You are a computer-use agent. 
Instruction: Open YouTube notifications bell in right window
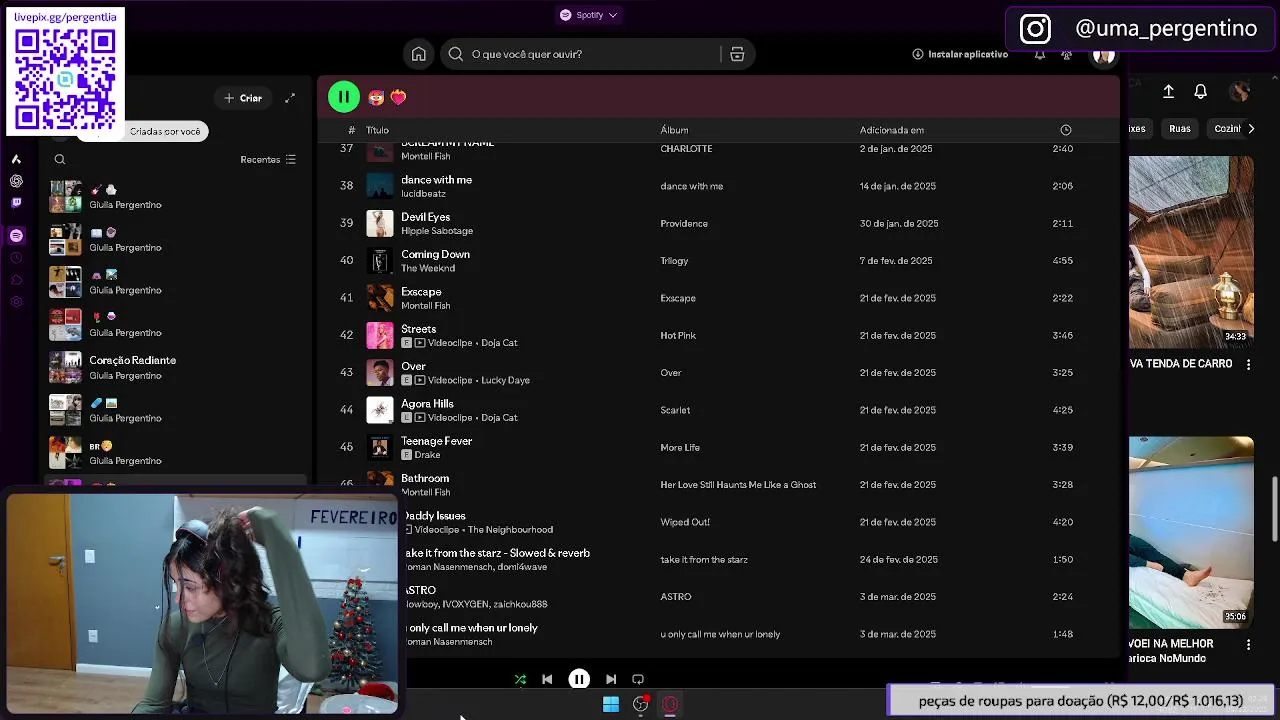pyautogui.click(x=1201, y=91)
